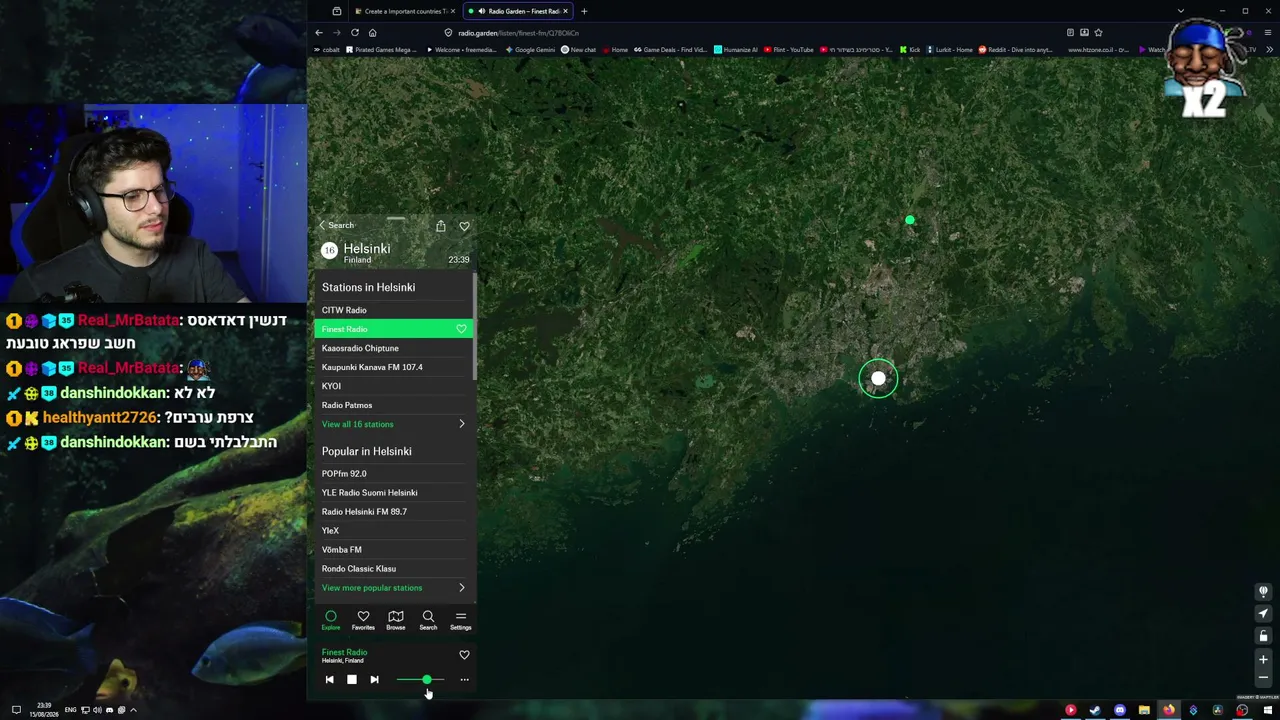Play POPfm 92.0 station
The image size is (1280, 720).
point(394,473)
